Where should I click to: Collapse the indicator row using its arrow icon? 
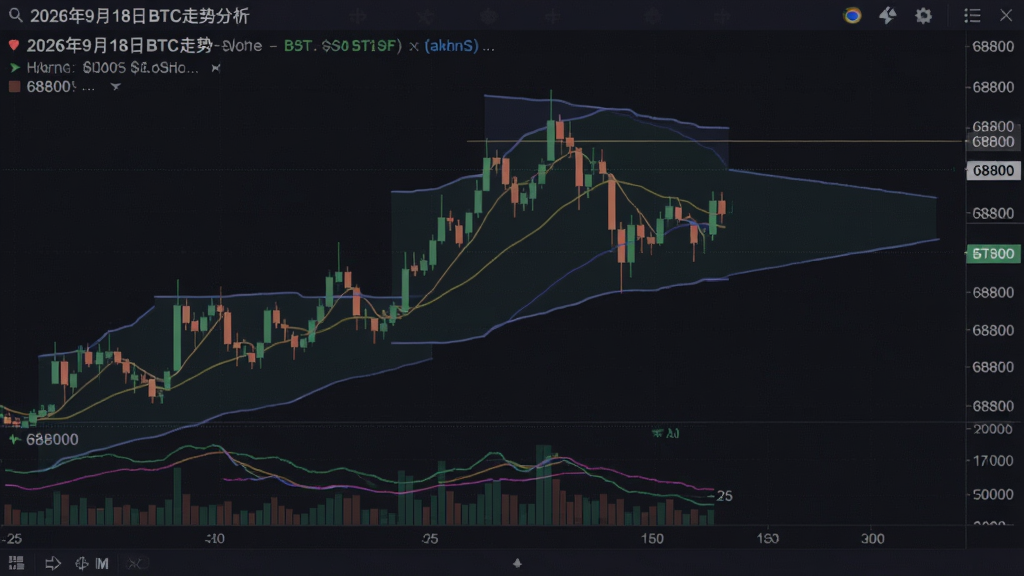pyautogui.click(x=216, y=67)
